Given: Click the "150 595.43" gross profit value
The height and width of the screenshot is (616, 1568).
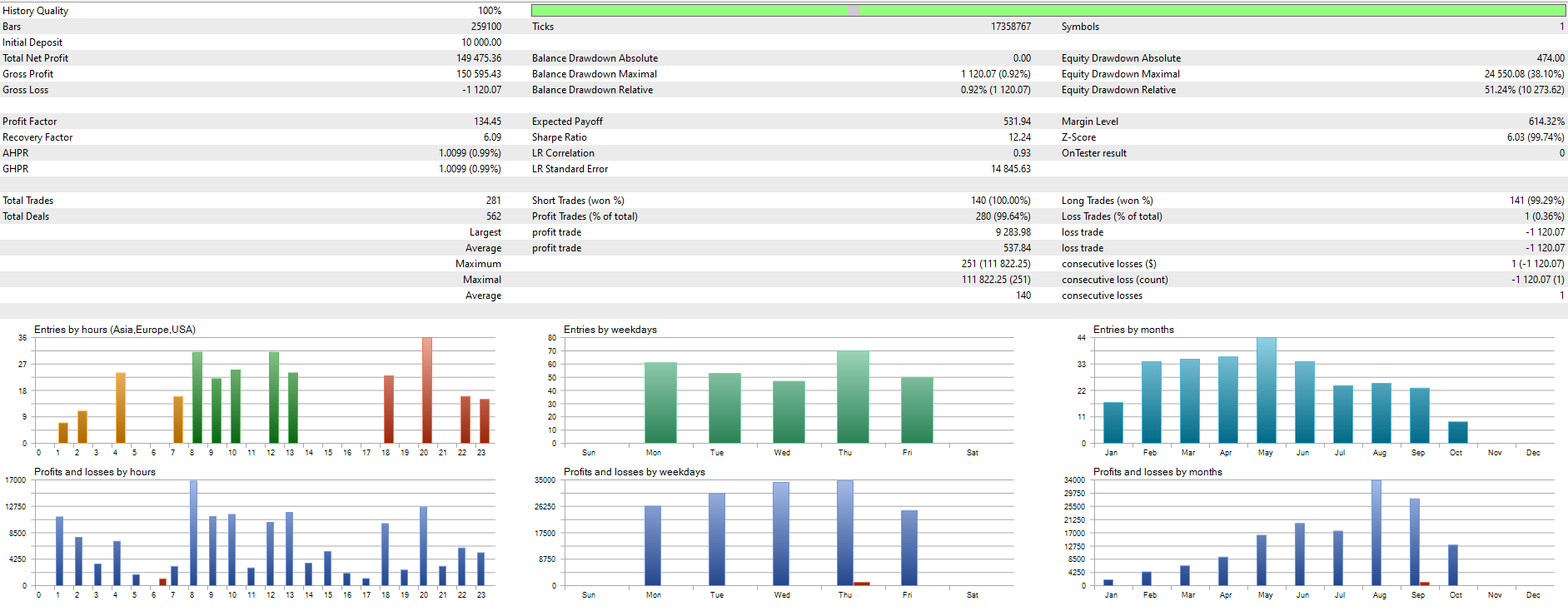Looking at the screenshot, I should tap(479, 74).
